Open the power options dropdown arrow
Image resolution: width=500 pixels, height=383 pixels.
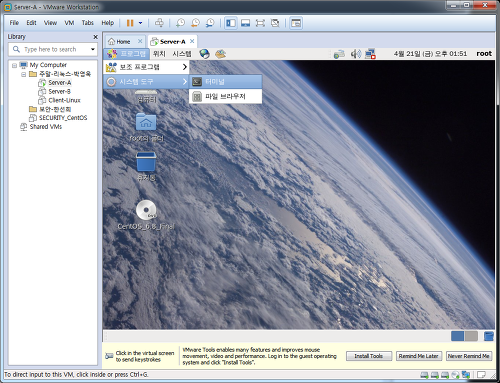(140, 23)
